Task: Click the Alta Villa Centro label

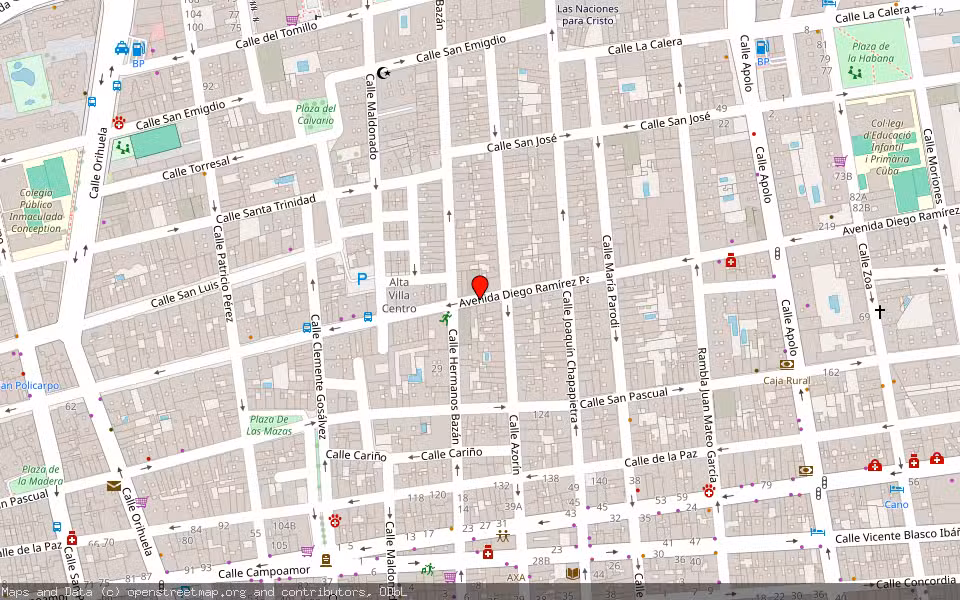Action: 399,295
